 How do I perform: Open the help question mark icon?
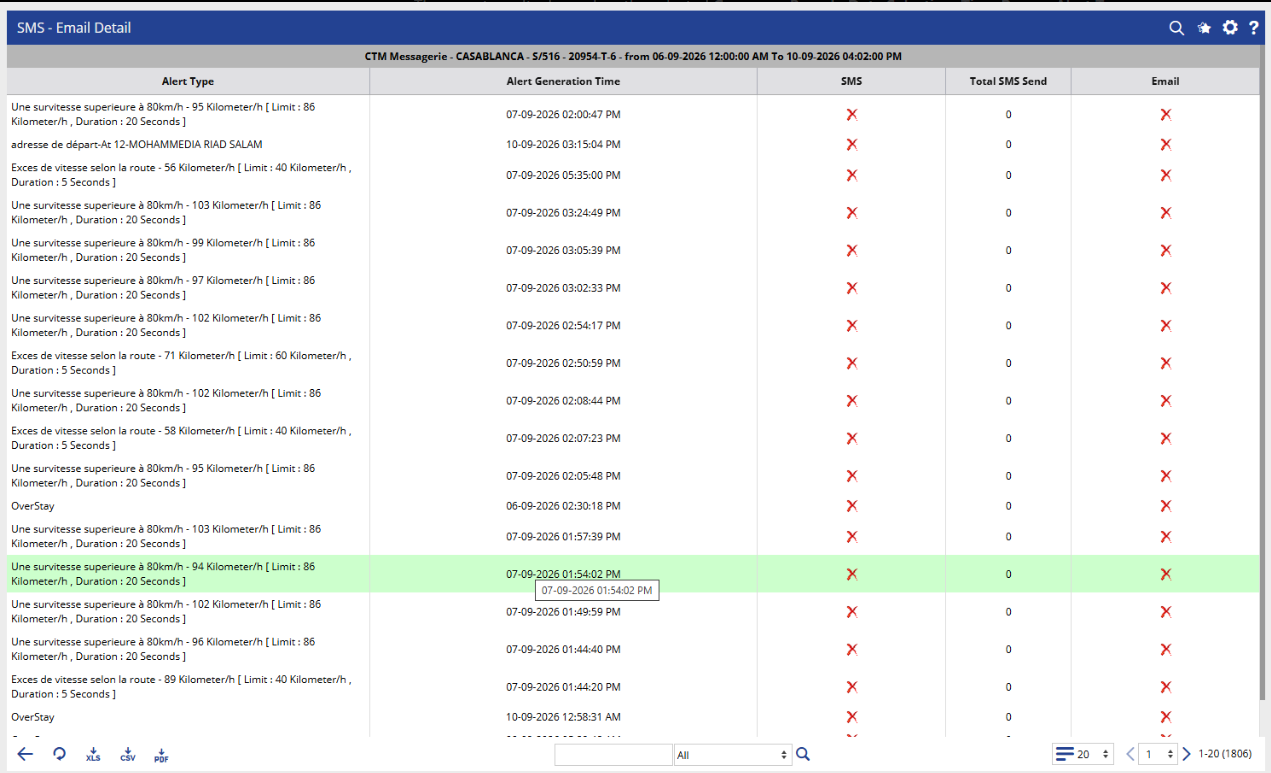[x=1253, y=28]
